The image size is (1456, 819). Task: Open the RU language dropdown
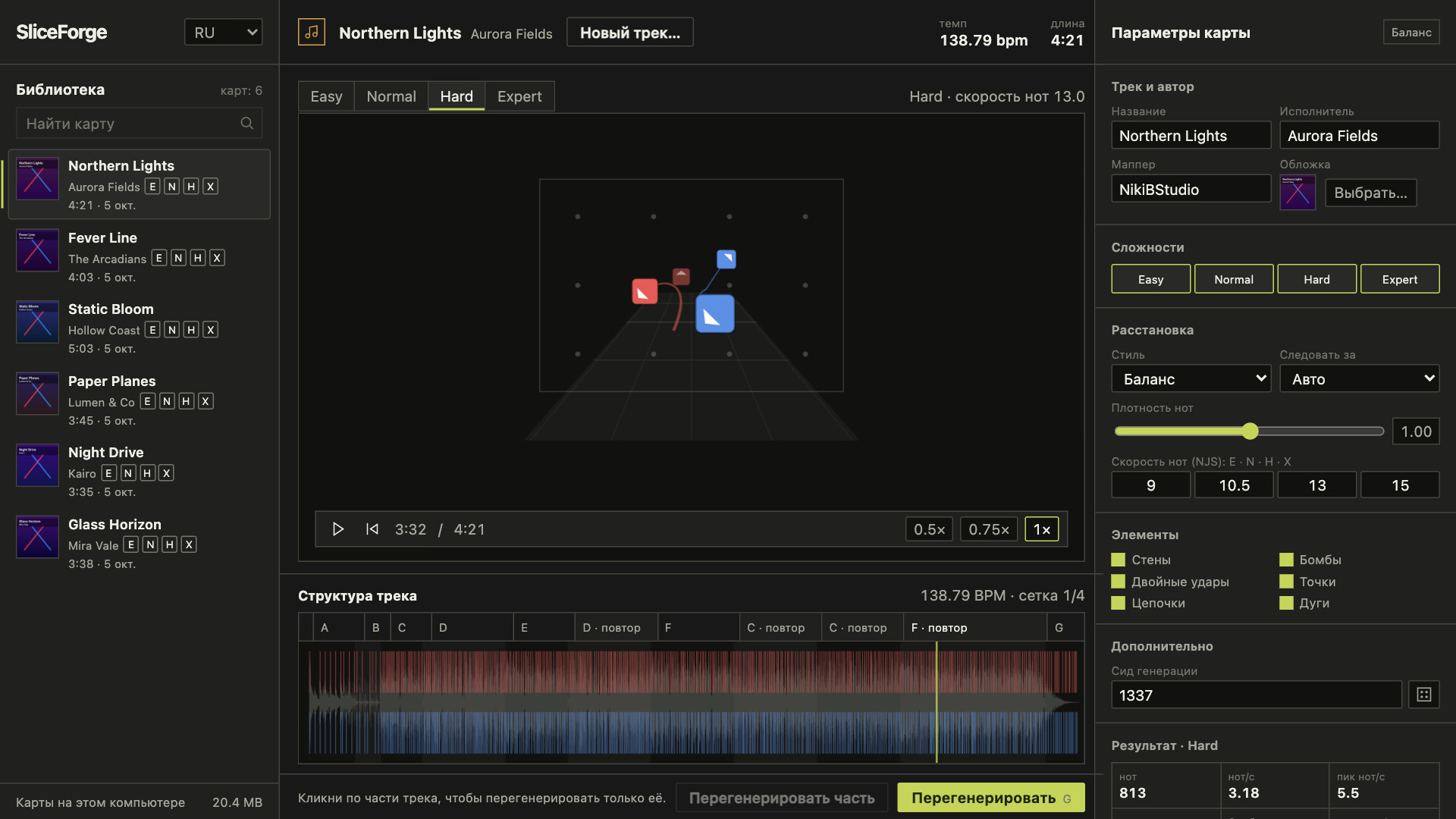click(223, 32)
